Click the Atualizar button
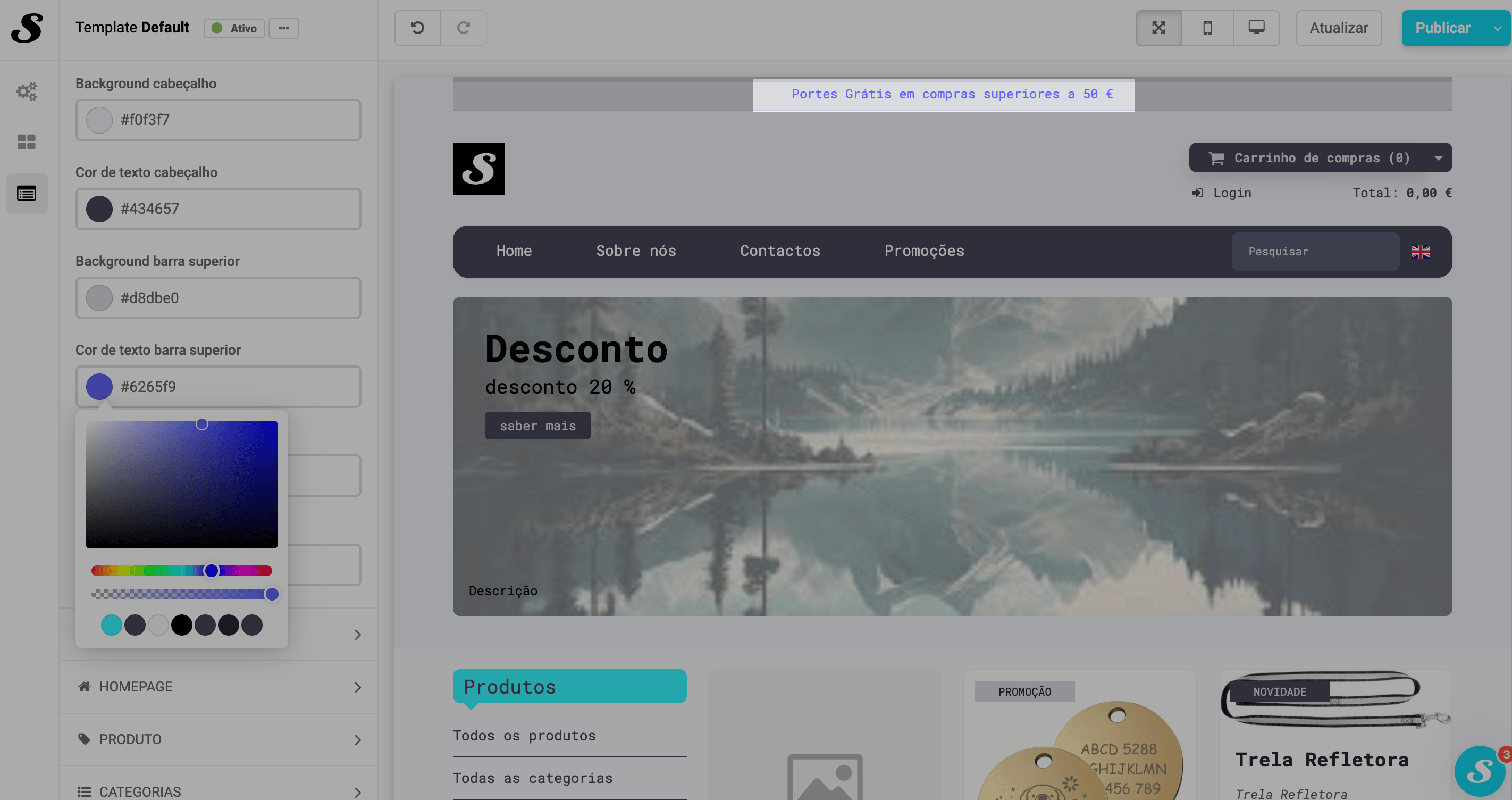The height and width of the screenshot is (800, 1512). [1338, 28]
